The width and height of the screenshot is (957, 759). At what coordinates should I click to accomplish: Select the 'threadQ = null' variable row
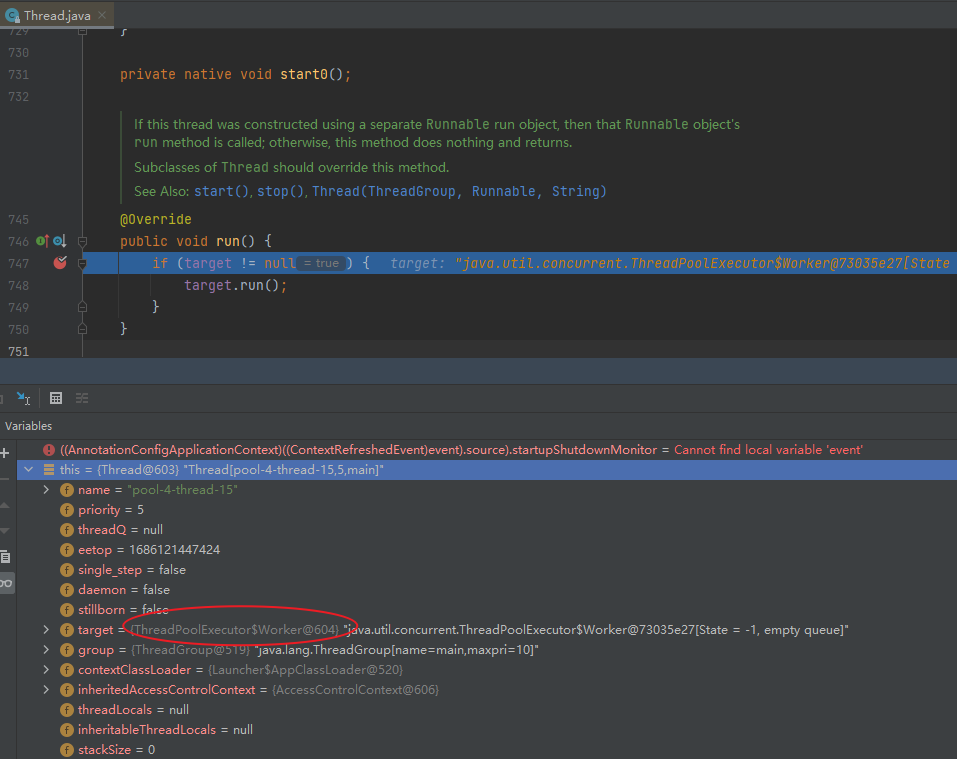pos(486,530)
